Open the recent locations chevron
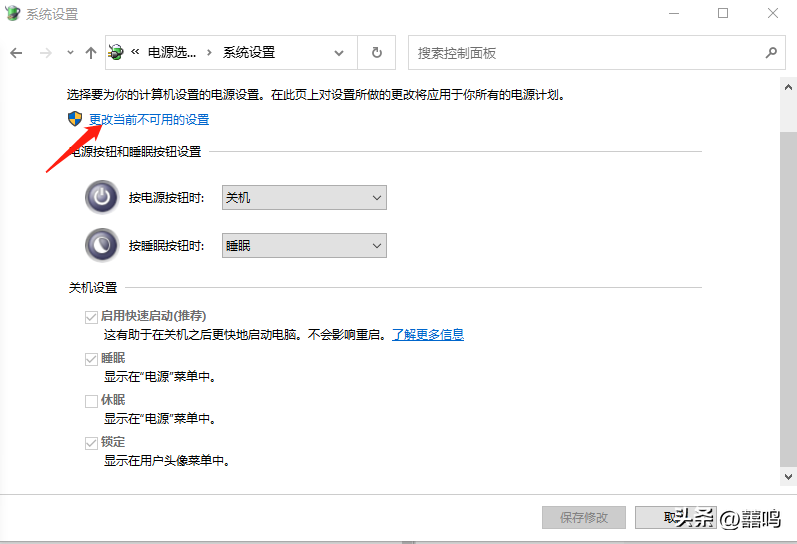The image size is (797, 544). tap(70, 53)
